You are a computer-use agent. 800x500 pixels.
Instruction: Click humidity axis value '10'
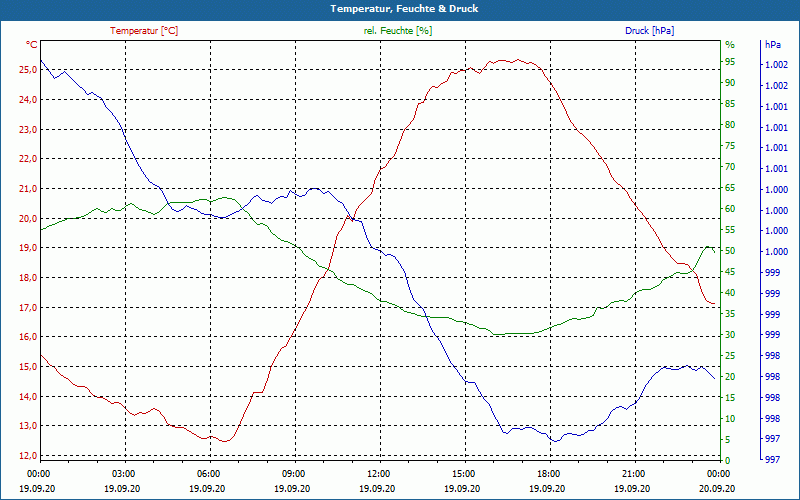730,419
